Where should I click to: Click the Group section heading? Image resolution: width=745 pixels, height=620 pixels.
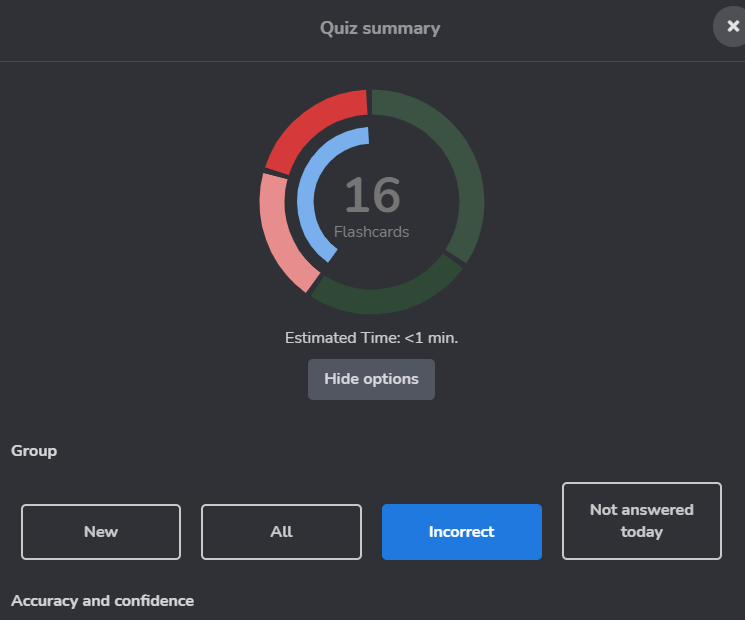[34, 451]
